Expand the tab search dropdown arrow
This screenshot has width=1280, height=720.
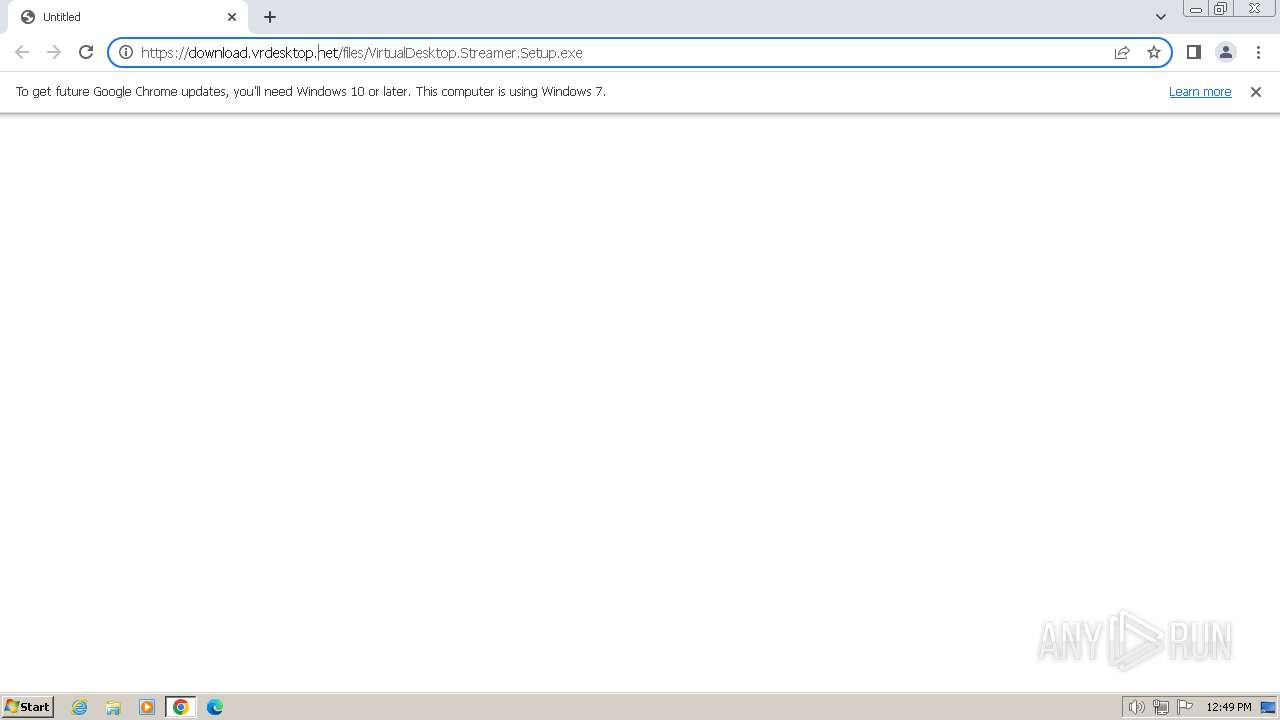[x=1161, y=17]
